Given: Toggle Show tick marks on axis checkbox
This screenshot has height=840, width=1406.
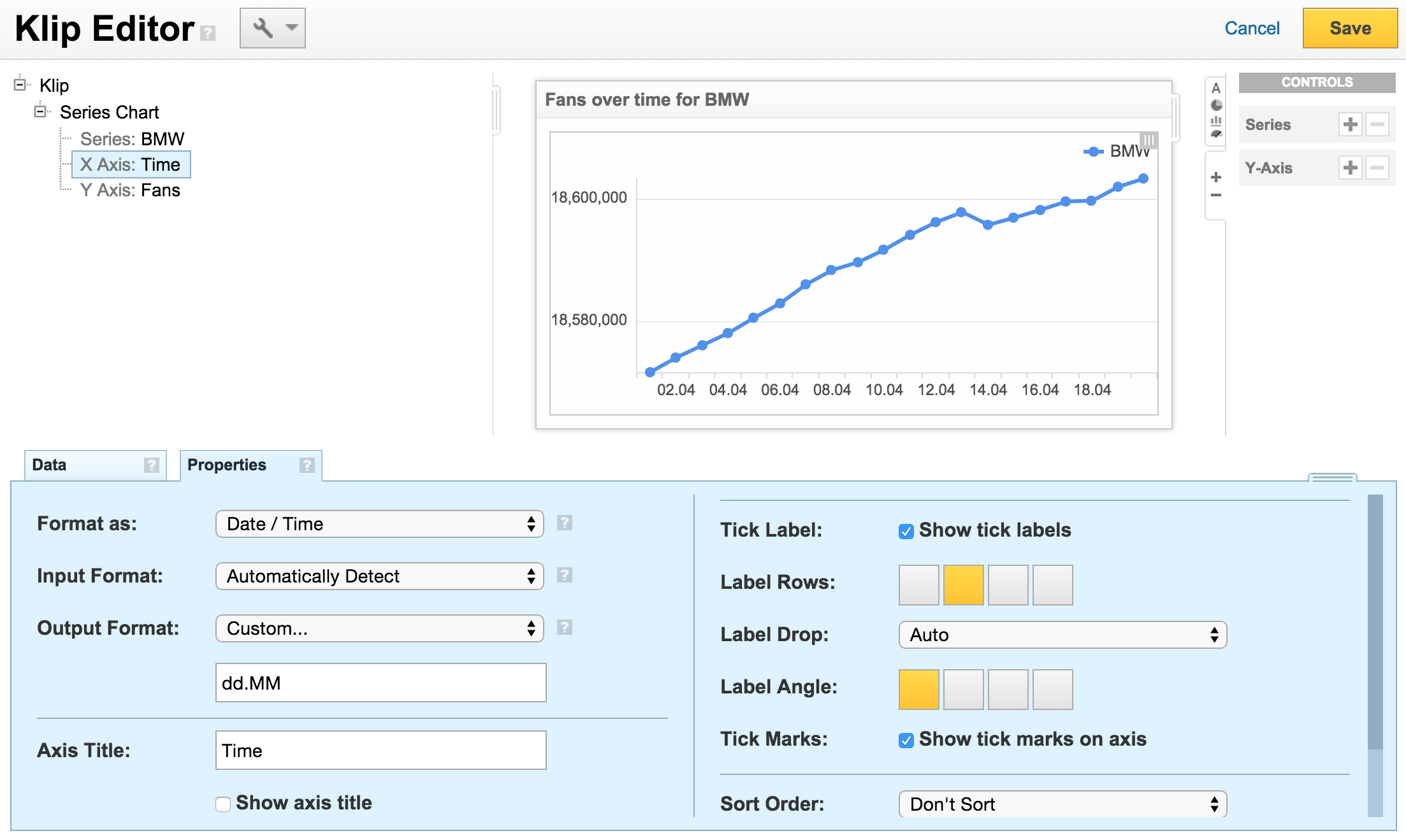Looking at the screenshot, I should (906, 740).
